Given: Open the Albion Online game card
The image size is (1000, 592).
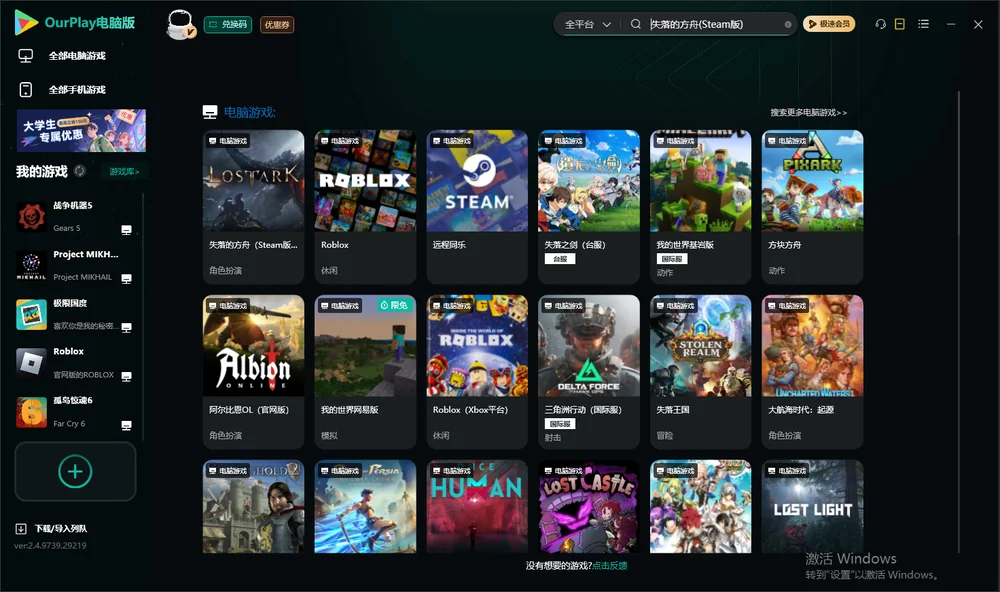Looking at the screenshot, I should point(253,372).
